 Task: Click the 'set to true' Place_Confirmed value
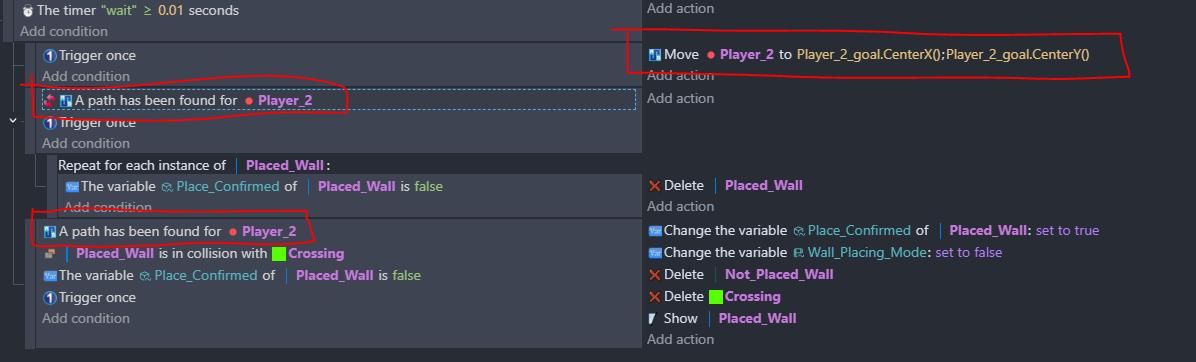pos(1067,230)
